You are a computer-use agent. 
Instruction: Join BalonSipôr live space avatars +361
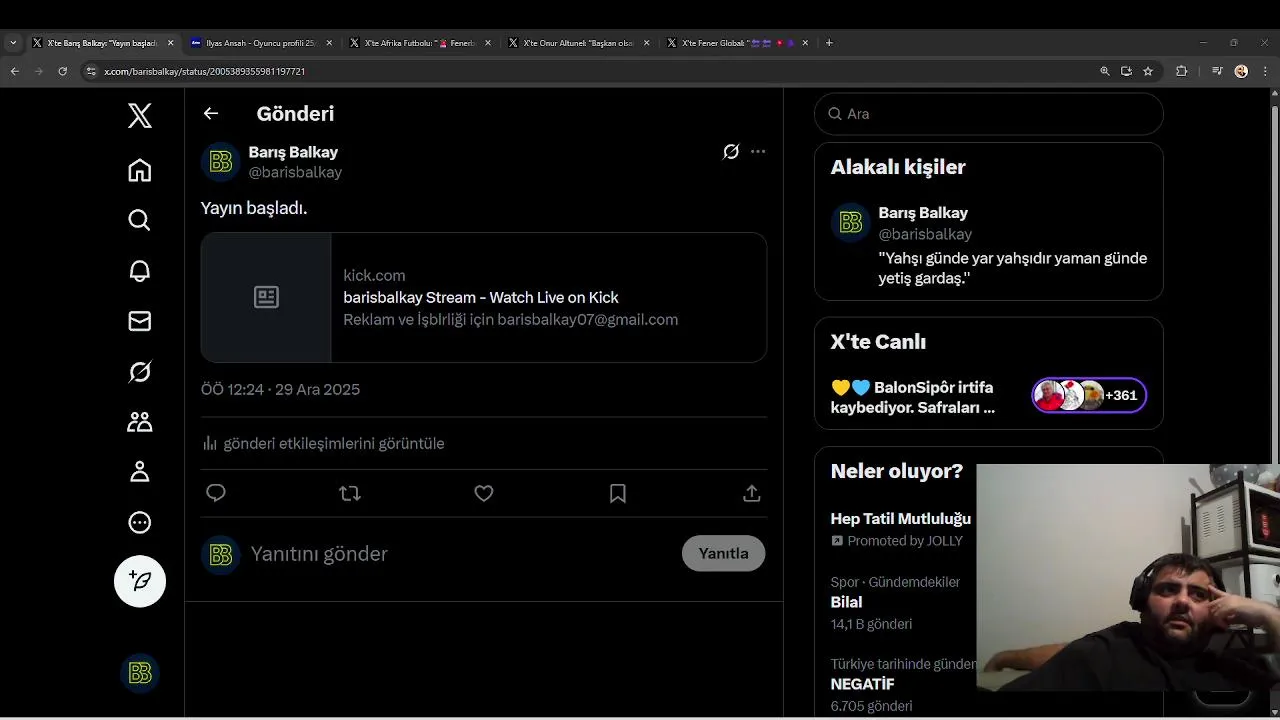pos(1089,395)
